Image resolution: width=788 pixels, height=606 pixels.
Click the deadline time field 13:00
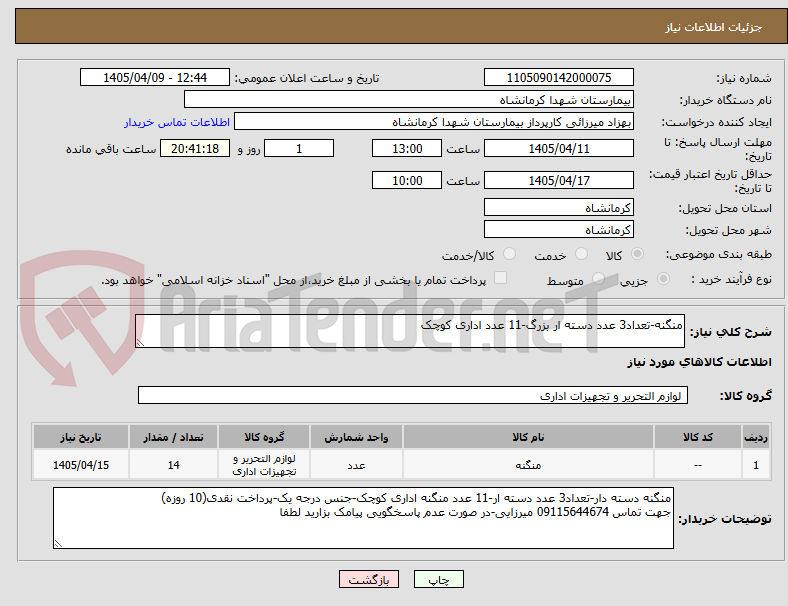click(x=407, y=148)
